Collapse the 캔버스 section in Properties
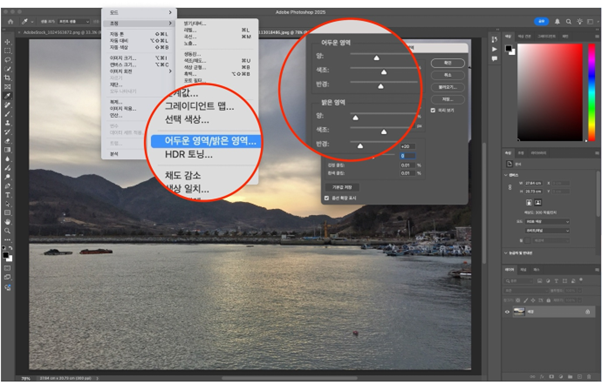 (x=506, y=175)
